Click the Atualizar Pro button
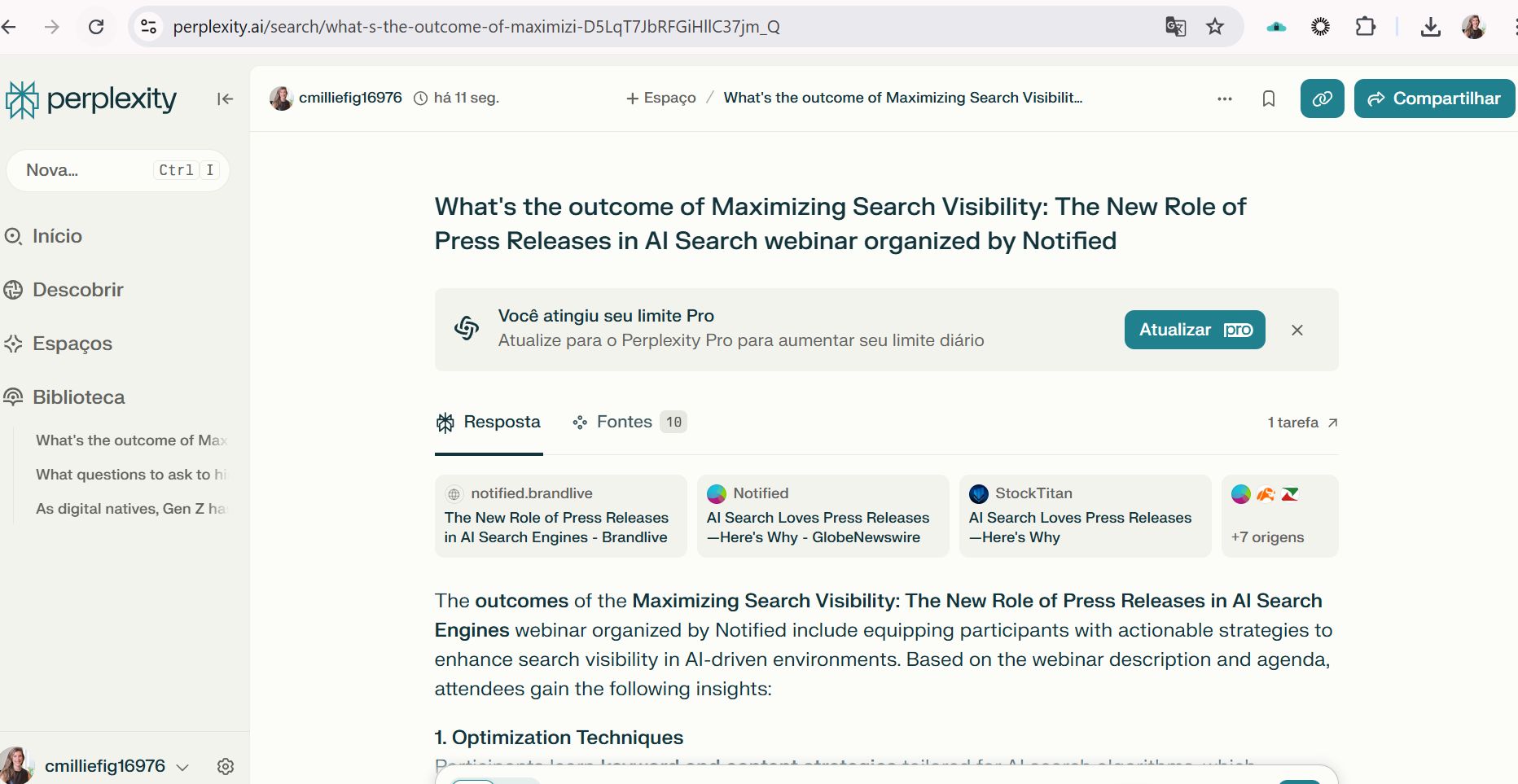 (x=1195, y=330)
